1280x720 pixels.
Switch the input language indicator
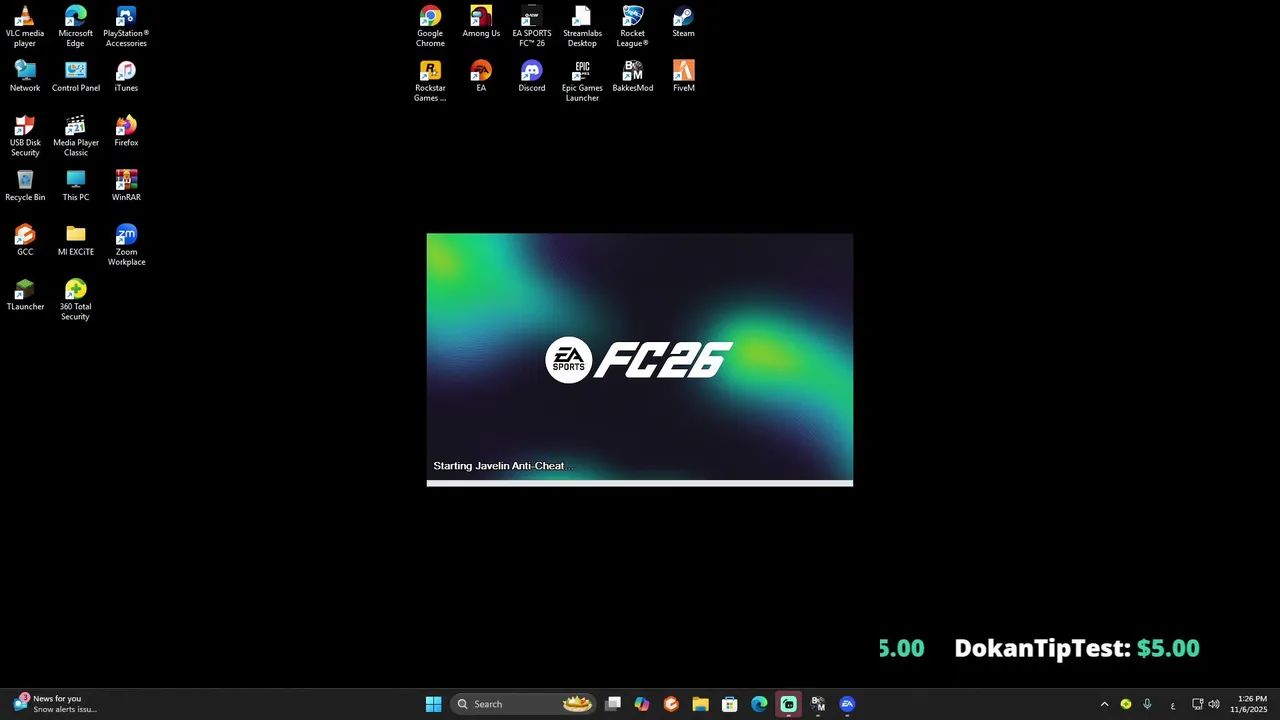(x=1173, y=705)
